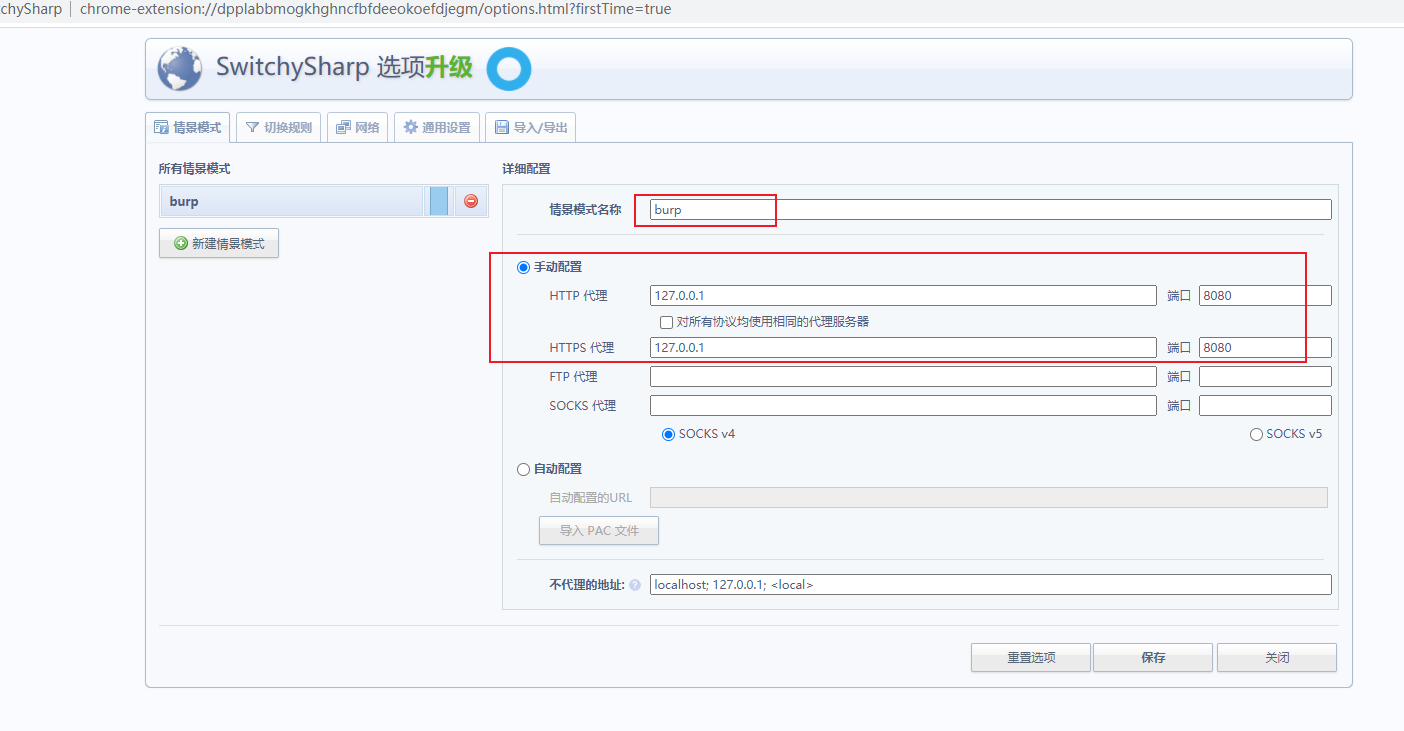Enable 对所有协议均使用相同的代理服务器 checkbox
Screen dimensions: 1404x731
point(666,322)
